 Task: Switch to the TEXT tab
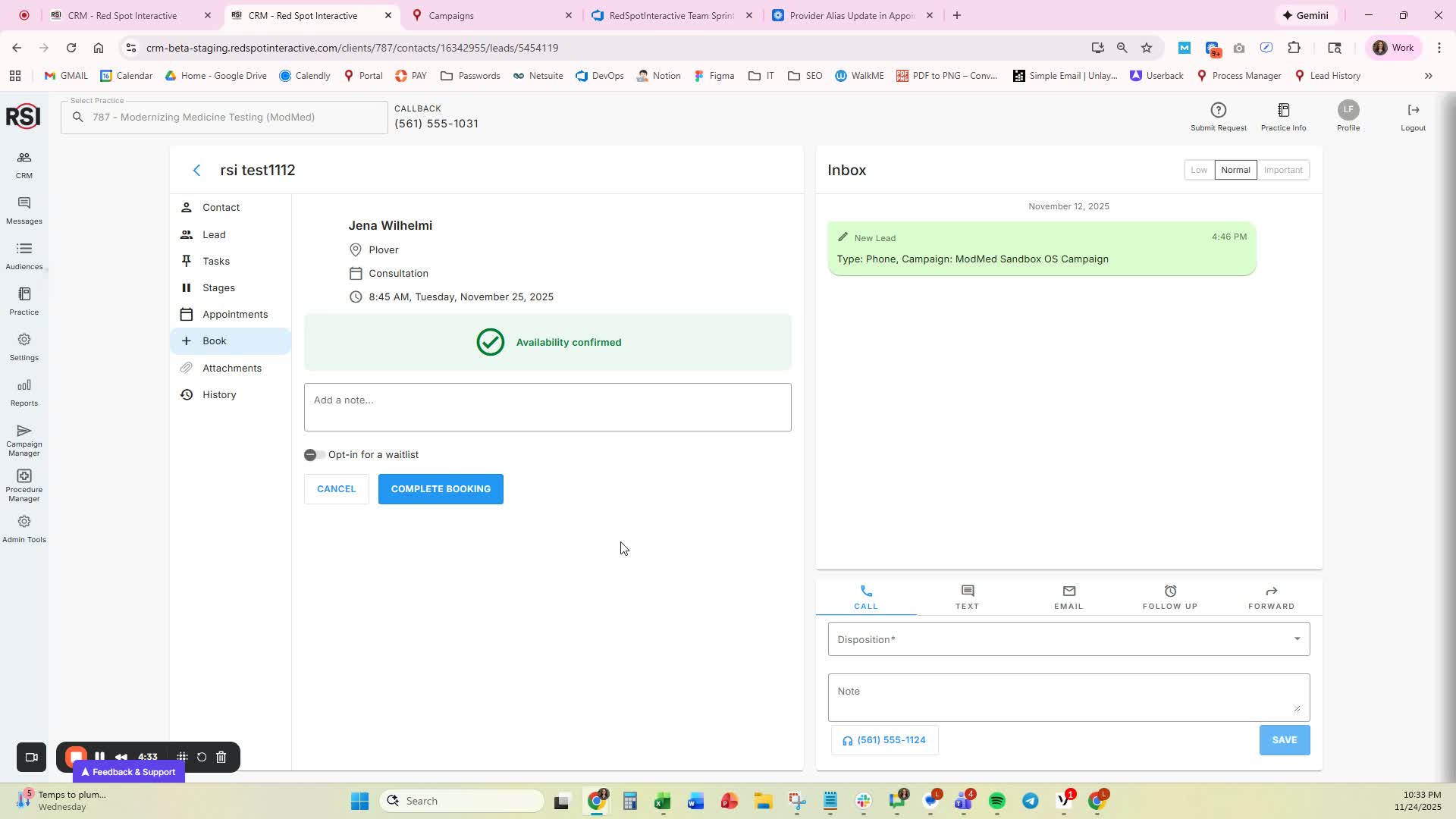point(967,597)
